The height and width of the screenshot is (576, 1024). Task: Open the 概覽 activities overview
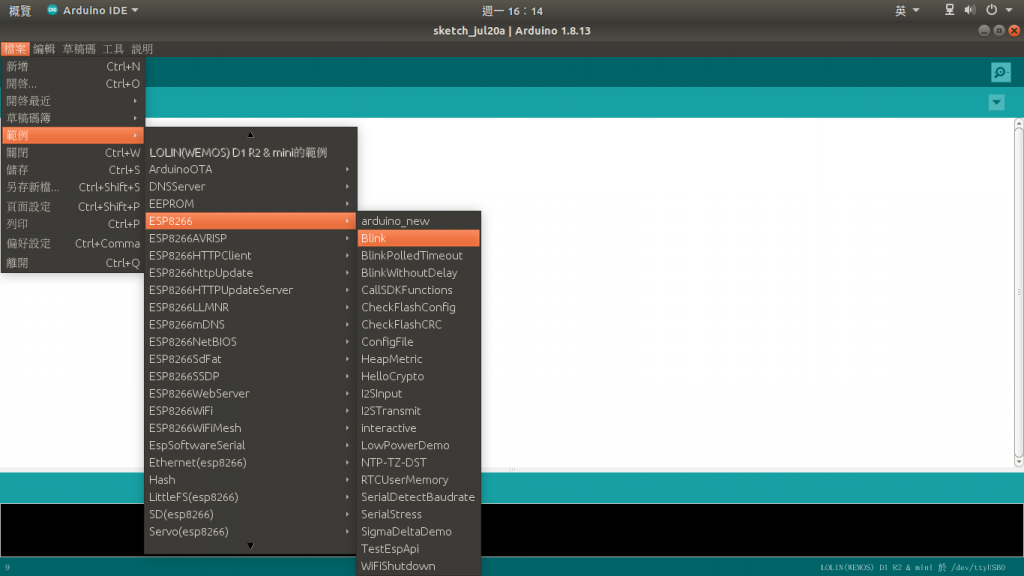coord(20,10)
